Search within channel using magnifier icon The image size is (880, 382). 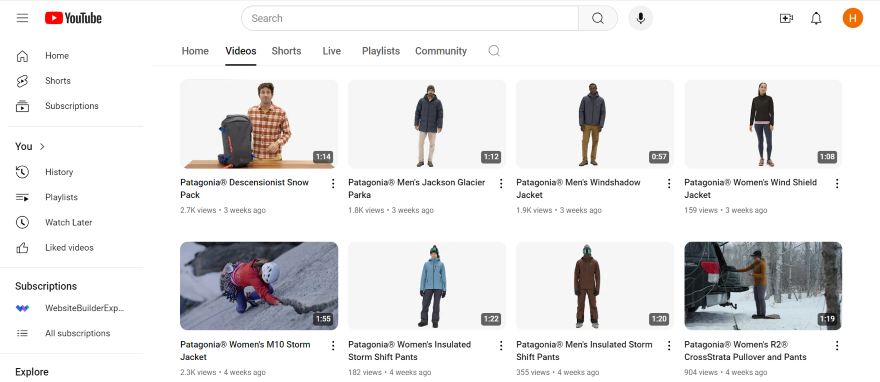494,51
